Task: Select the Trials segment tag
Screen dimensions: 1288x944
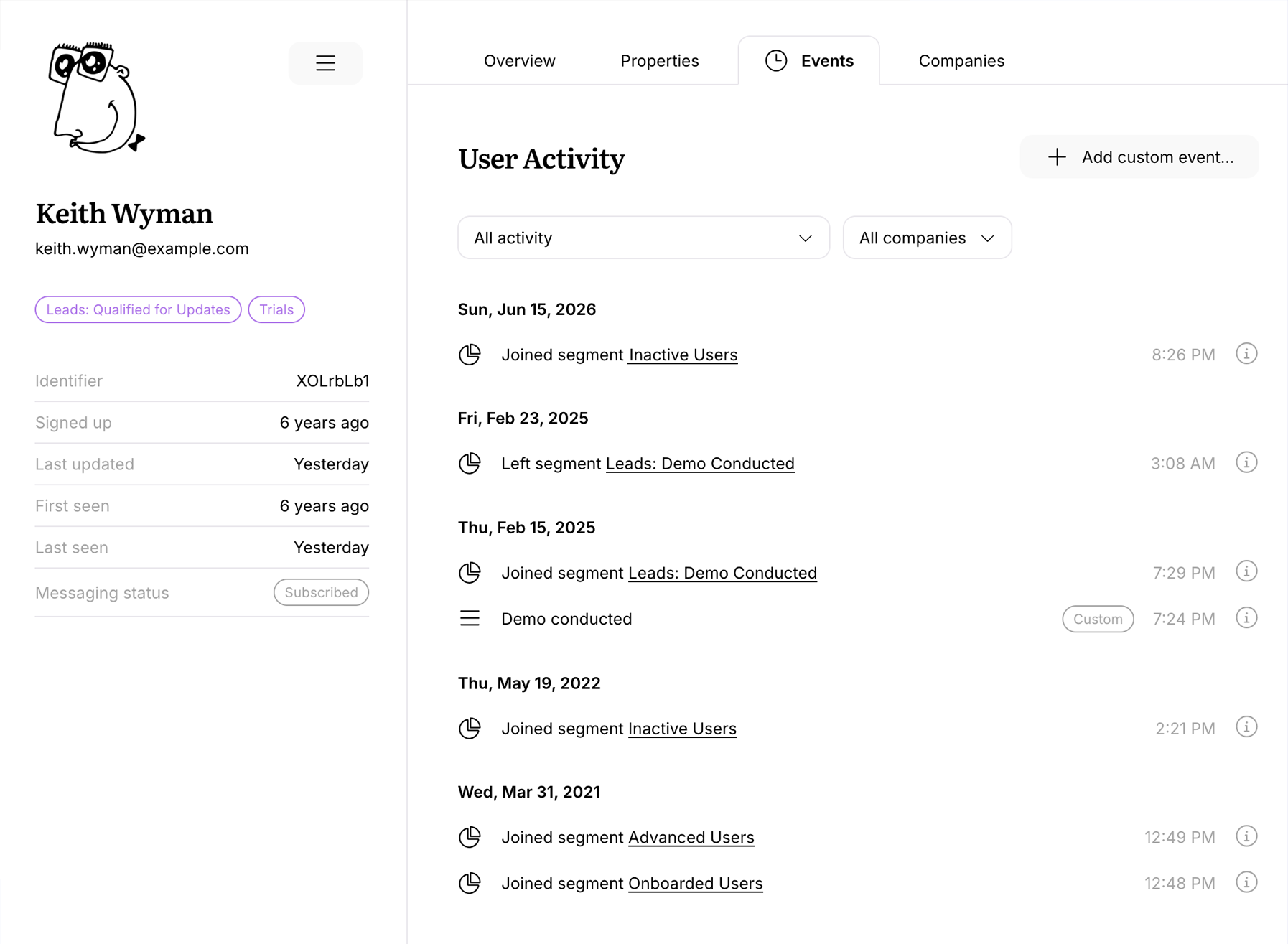Action: coord(276,309)
